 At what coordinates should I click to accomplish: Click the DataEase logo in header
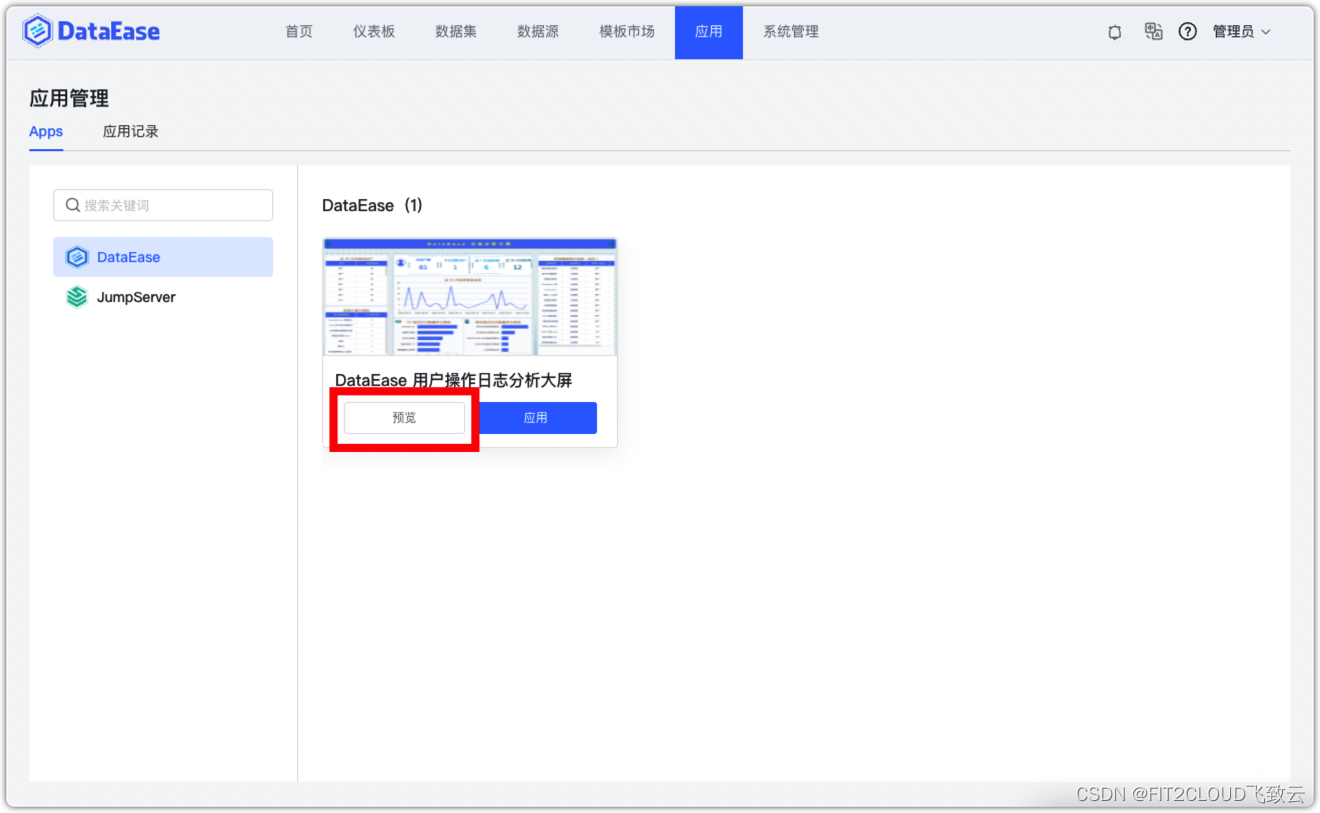click(92, 31)
